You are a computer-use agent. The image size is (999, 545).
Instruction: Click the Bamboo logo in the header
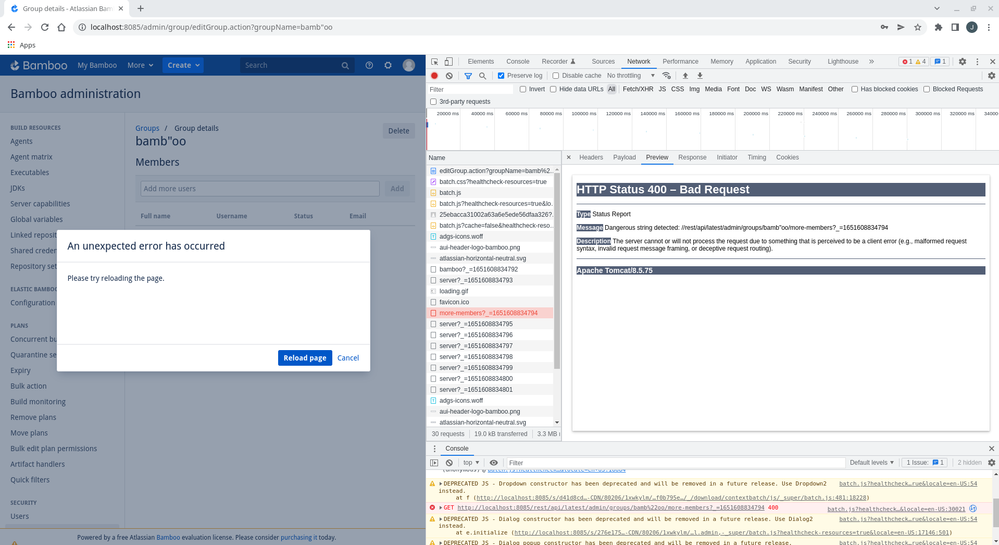coord(38,65)
